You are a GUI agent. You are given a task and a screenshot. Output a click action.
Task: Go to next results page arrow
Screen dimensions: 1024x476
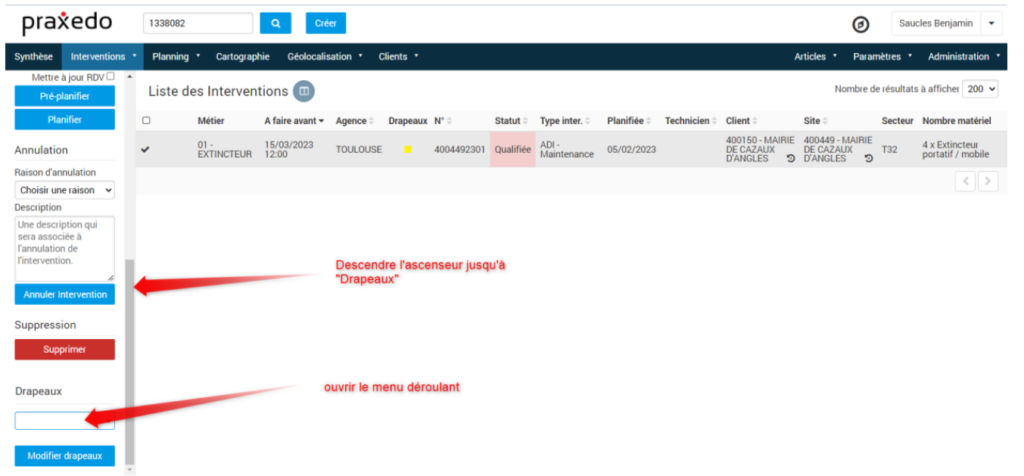coord(988,181)
